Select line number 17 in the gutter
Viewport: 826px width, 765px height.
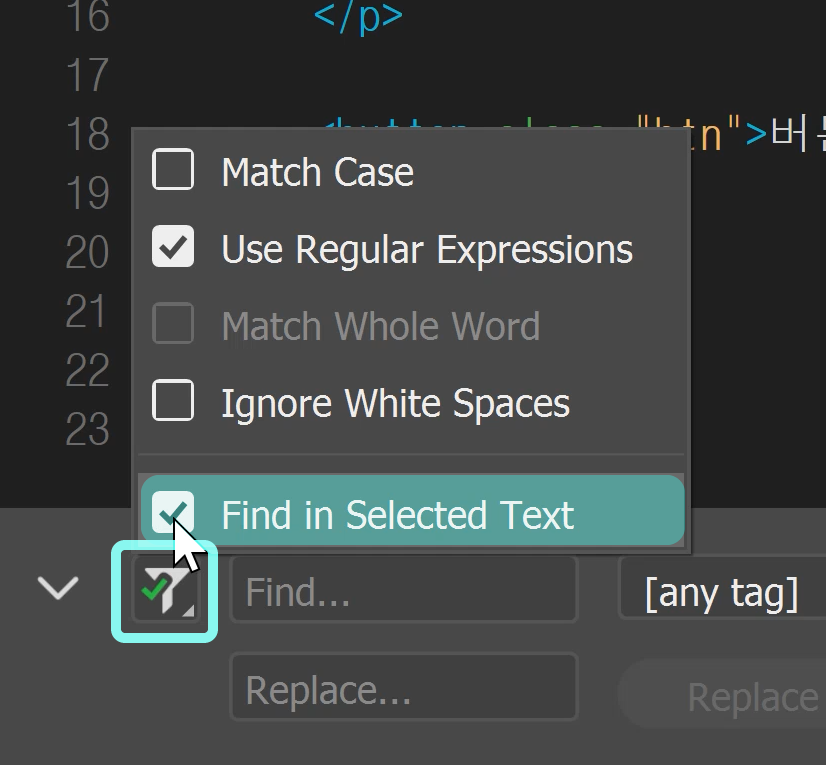tap(87, 76)
